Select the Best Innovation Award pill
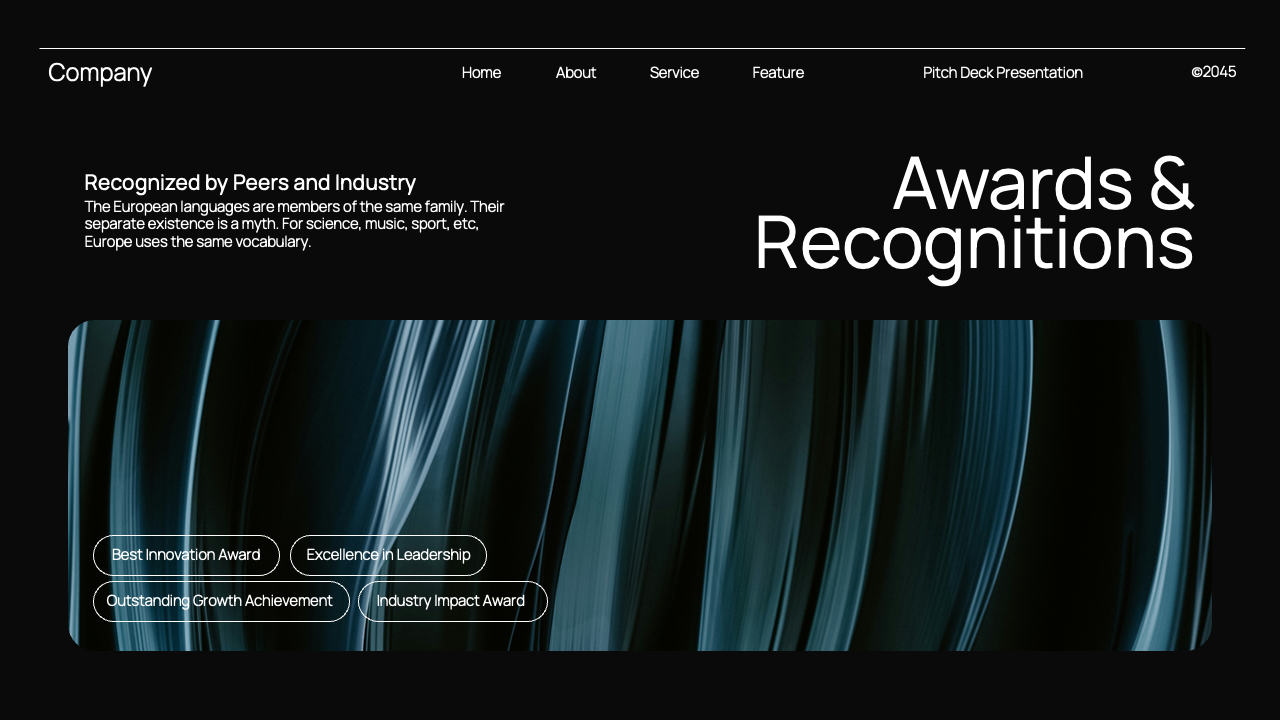The width and height of the screenshot is (1280, 720). (x=186, y=555)
